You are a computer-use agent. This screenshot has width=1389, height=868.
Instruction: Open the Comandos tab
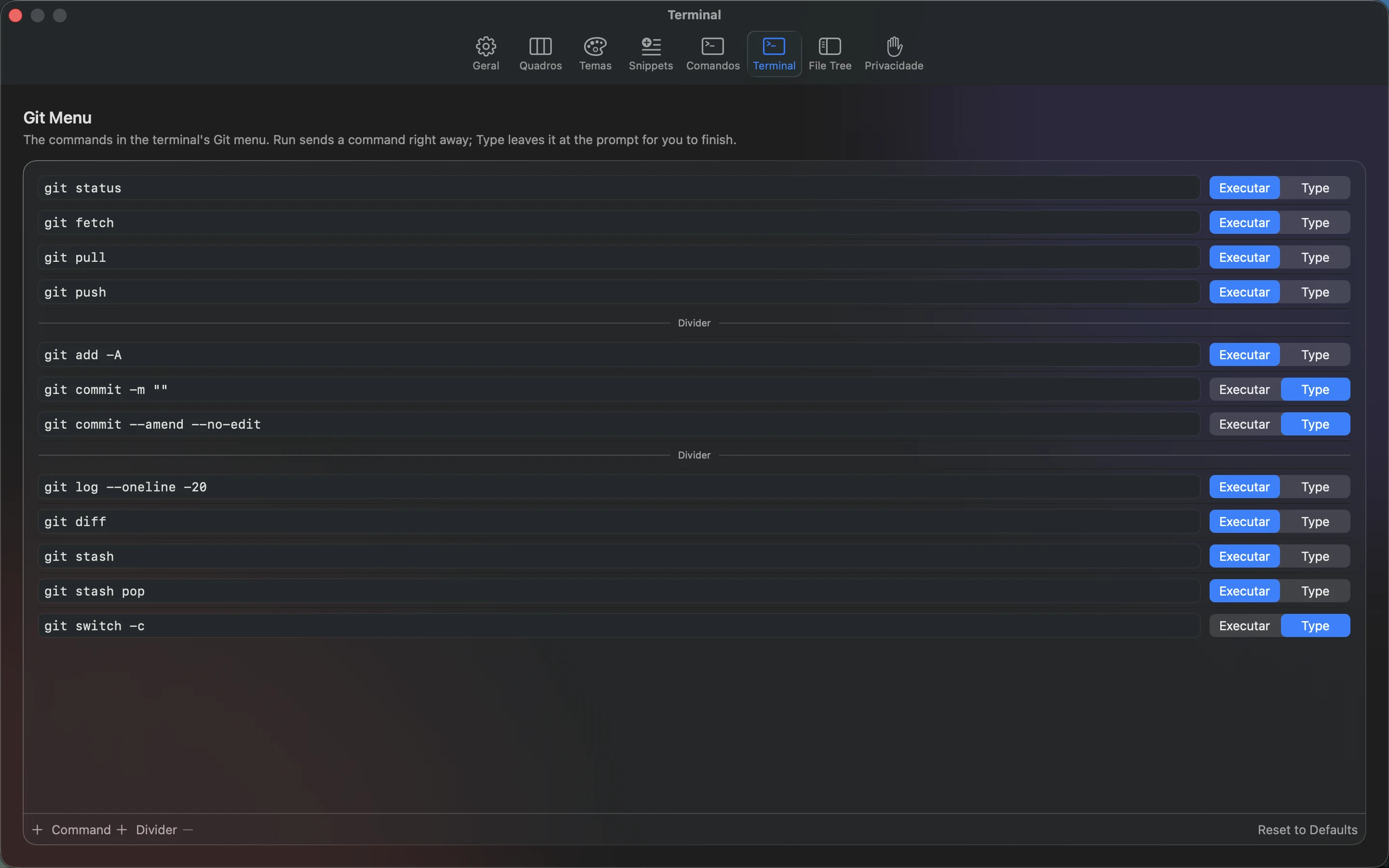coord(712,54)
